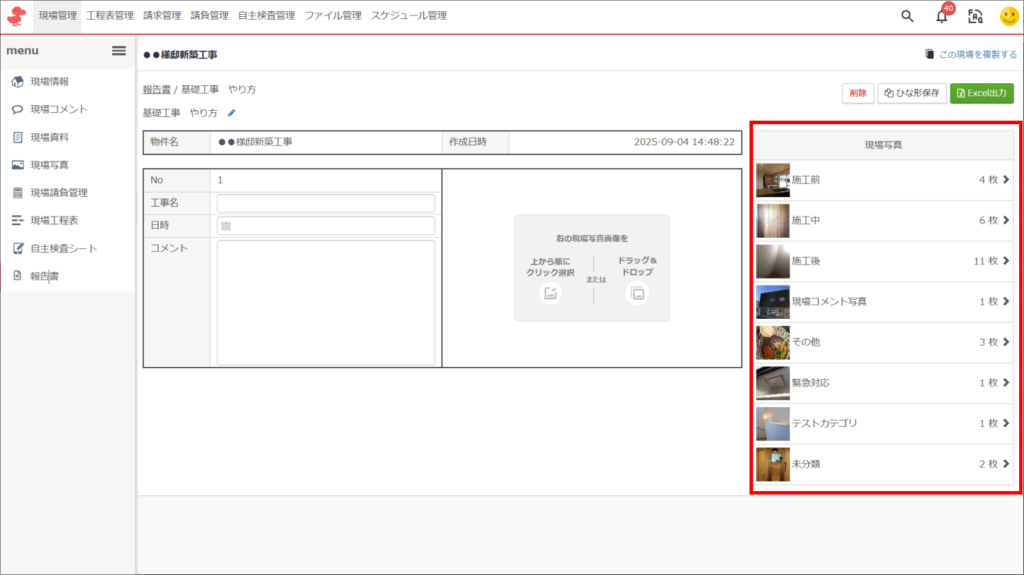
Task: Collapse sidebar with the hamburger menu icon
Action: [118, 51]
